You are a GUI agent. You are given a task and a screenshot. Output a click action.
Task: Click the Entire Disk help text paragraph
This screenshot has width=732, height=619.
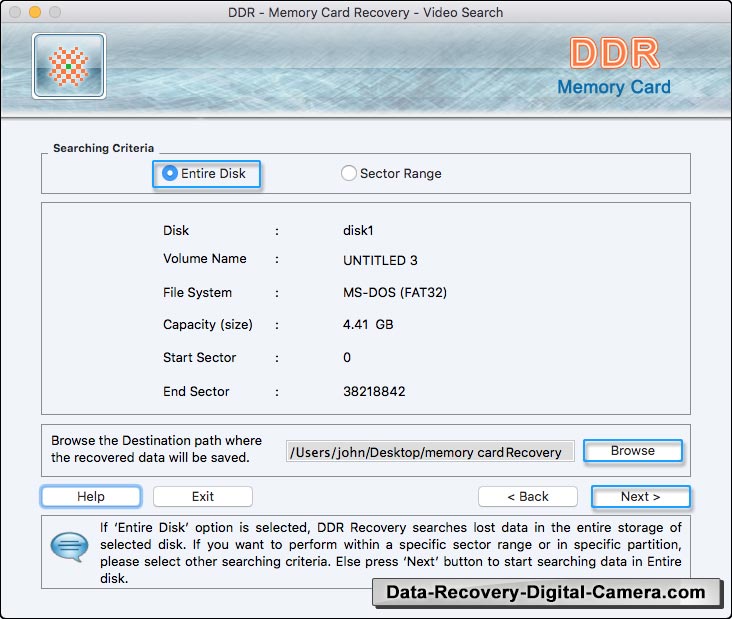pyautogui.click(x=391, y=553)
